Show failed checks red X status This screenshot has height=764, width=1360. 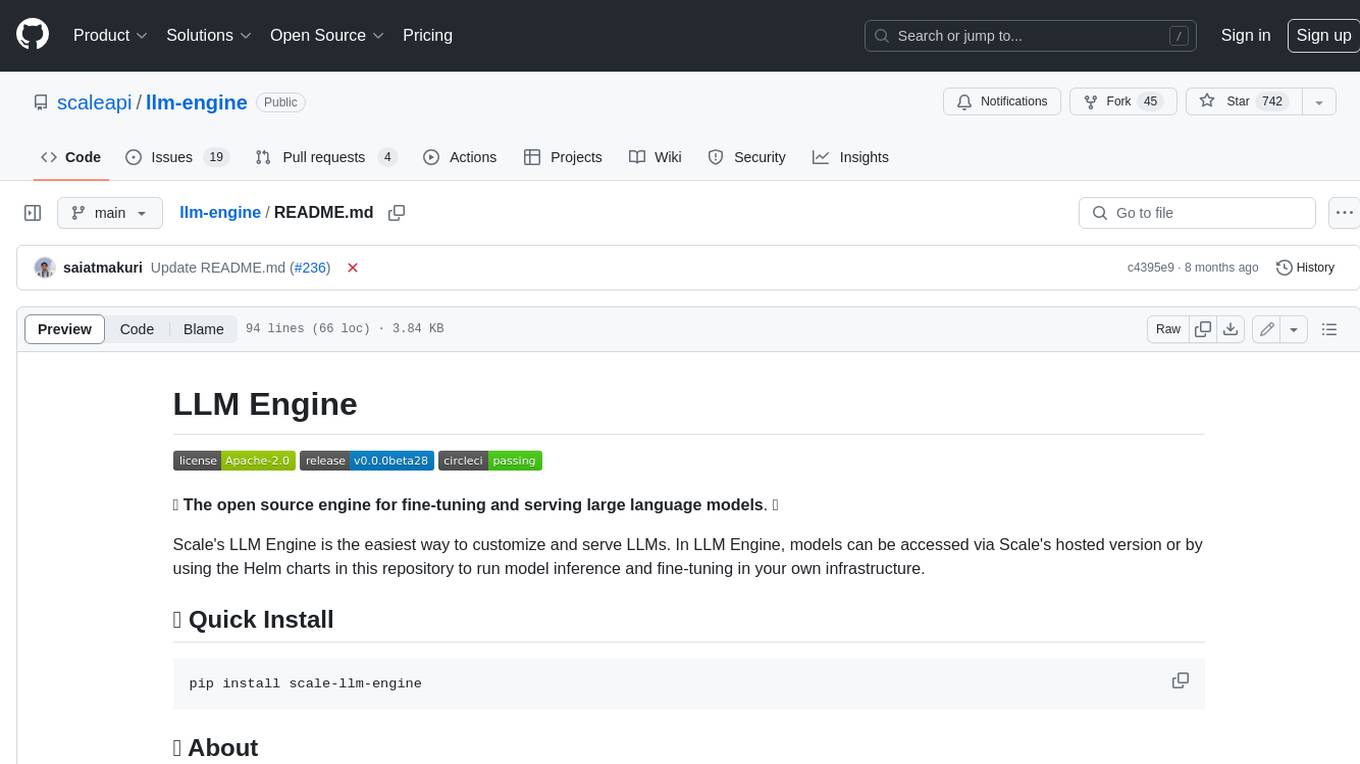point(352,268)
